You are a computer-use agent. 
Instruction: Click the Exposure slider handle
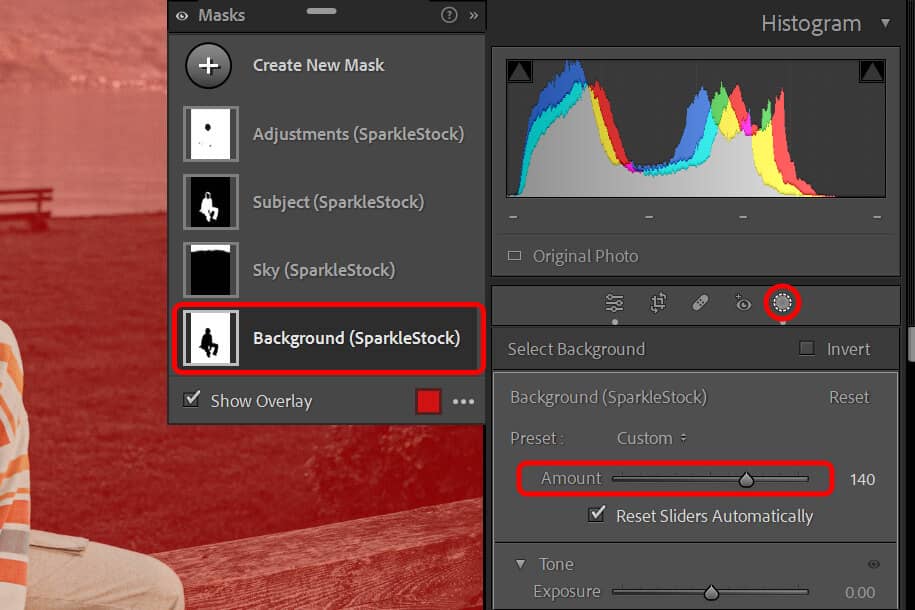[x=711, y=592]
